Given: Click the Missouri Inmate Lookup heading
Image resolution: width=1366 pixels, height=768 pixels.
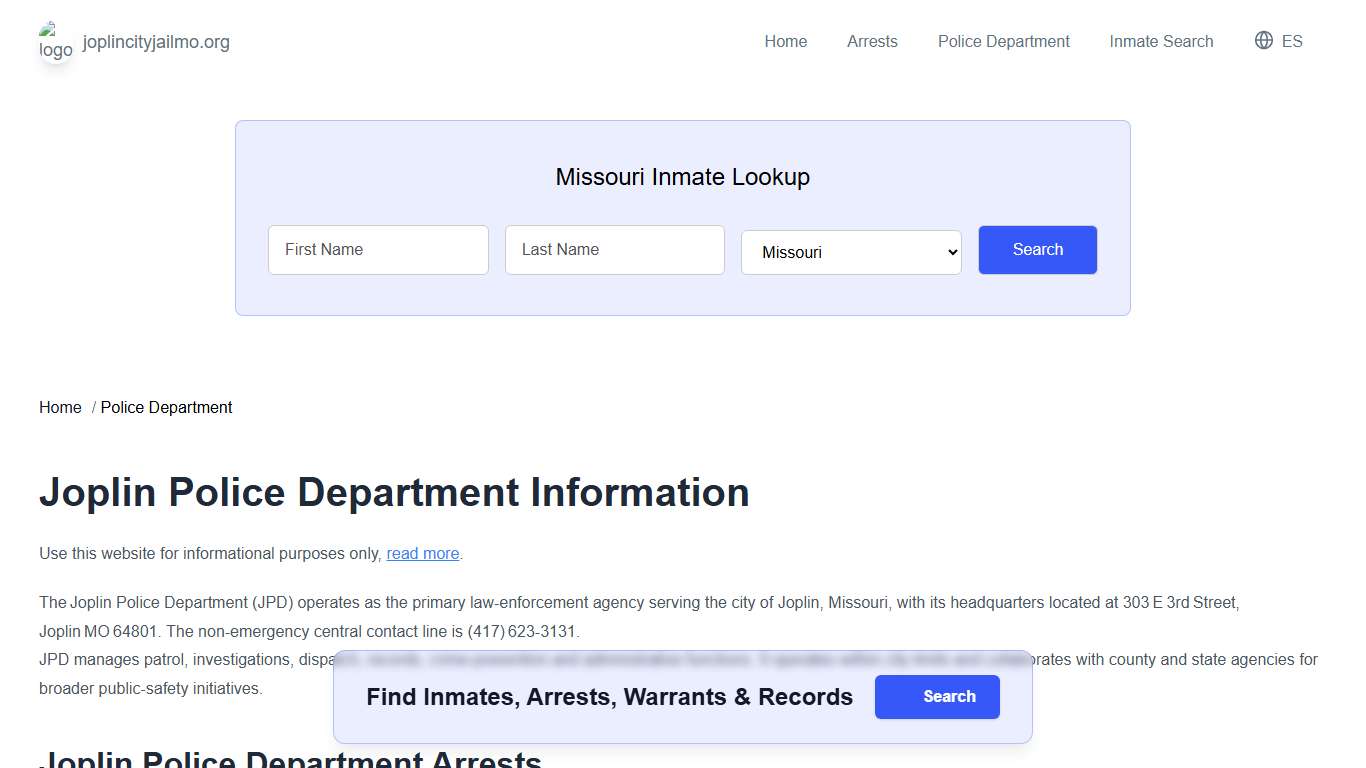Looking at the screenshot, I should 683,177.
